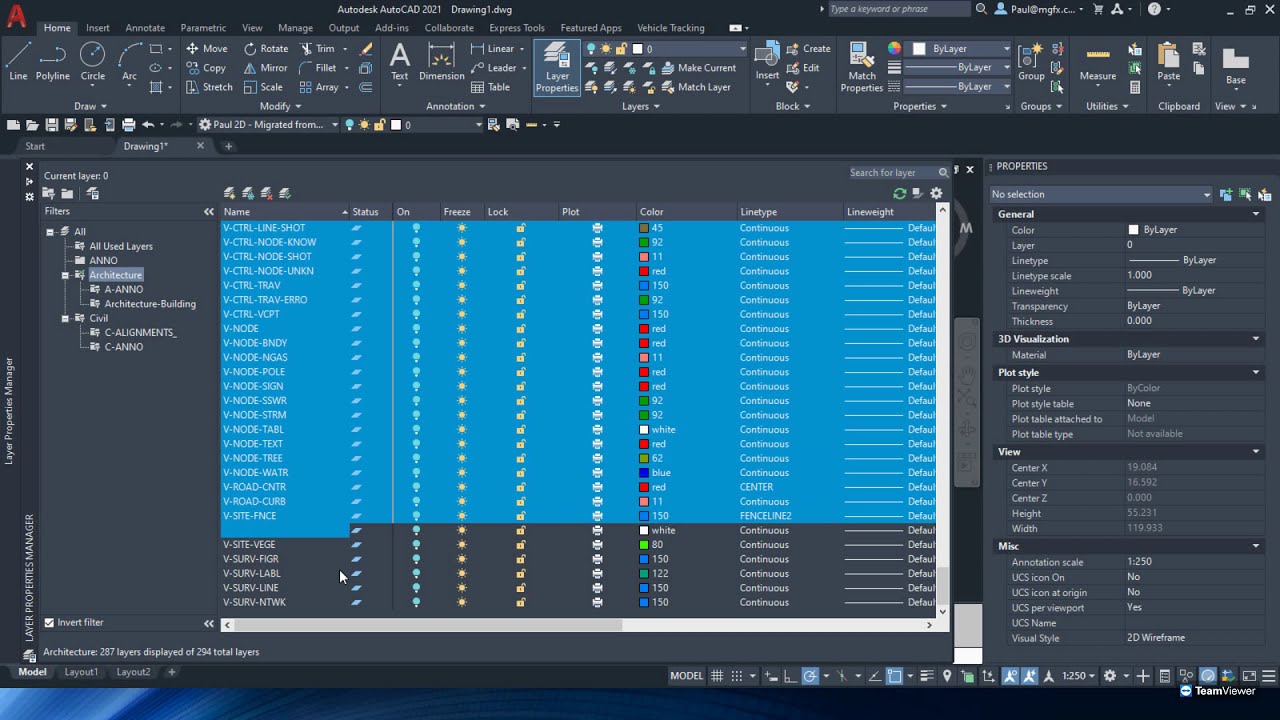The width and height of the screenshot is (1280, 720).
Task: Collapse the All filter tree node
Action: point(49,232)
